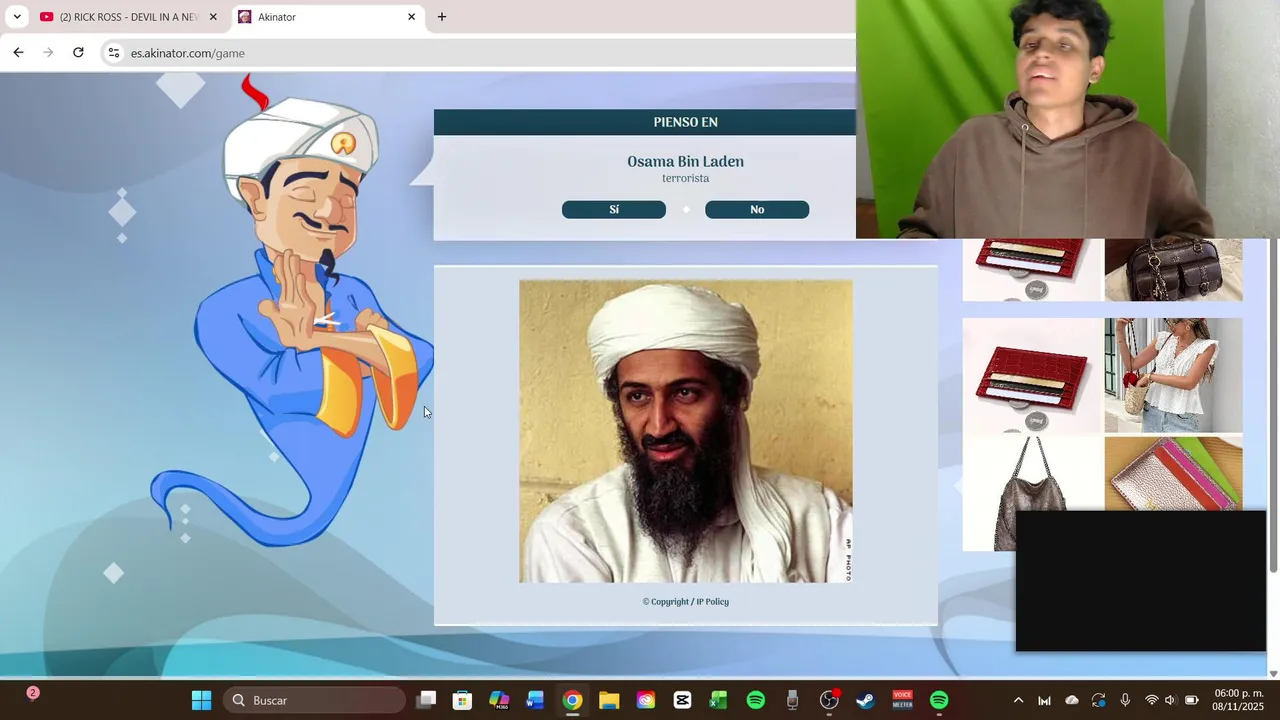Viewport: 1280px width, 720px height.
Task: Open OBS Studio from the taskbar
Action: point(829,700)
